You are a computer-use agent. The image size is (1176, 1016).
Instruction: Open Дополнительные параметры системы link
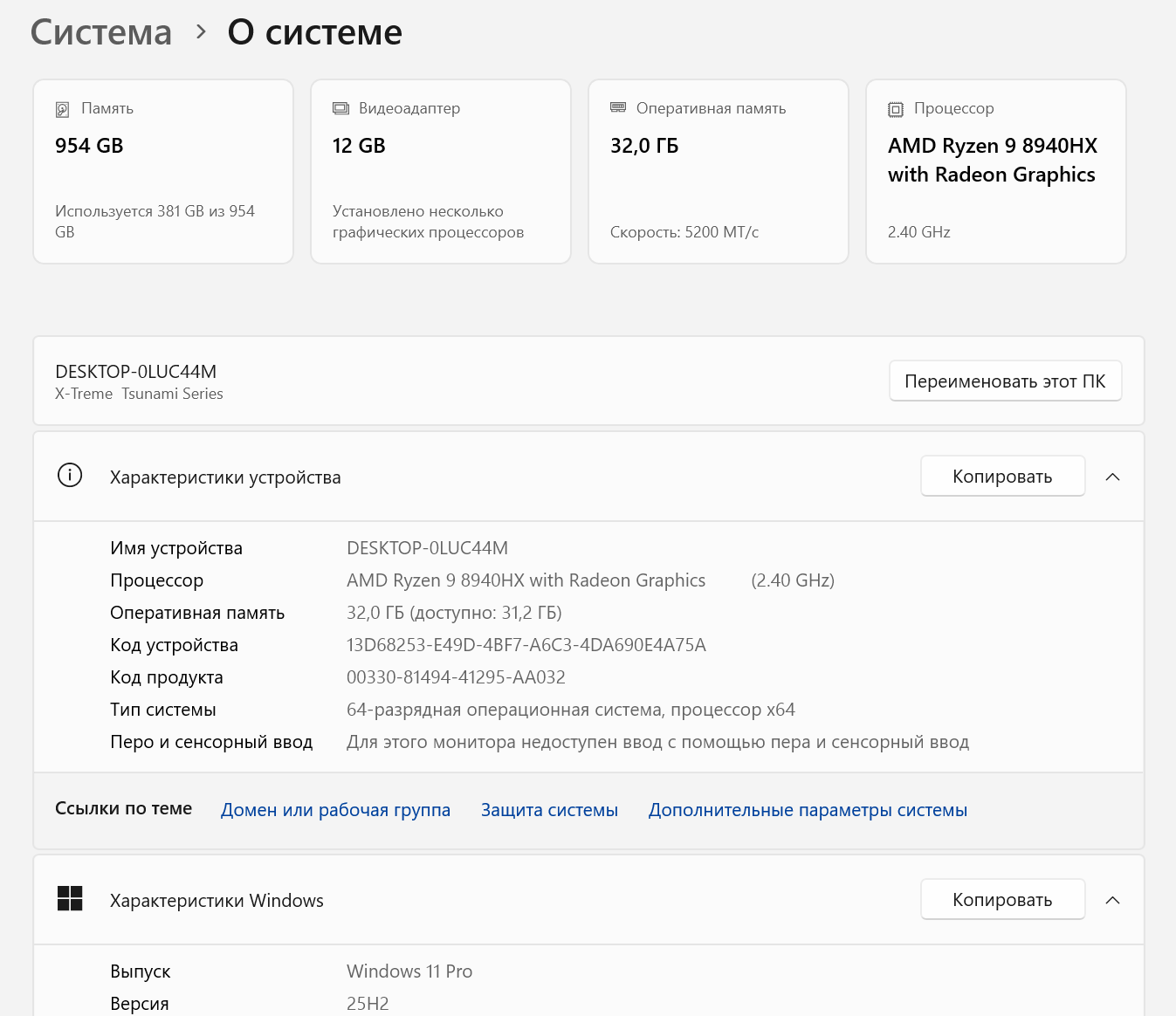click(808, 810)
